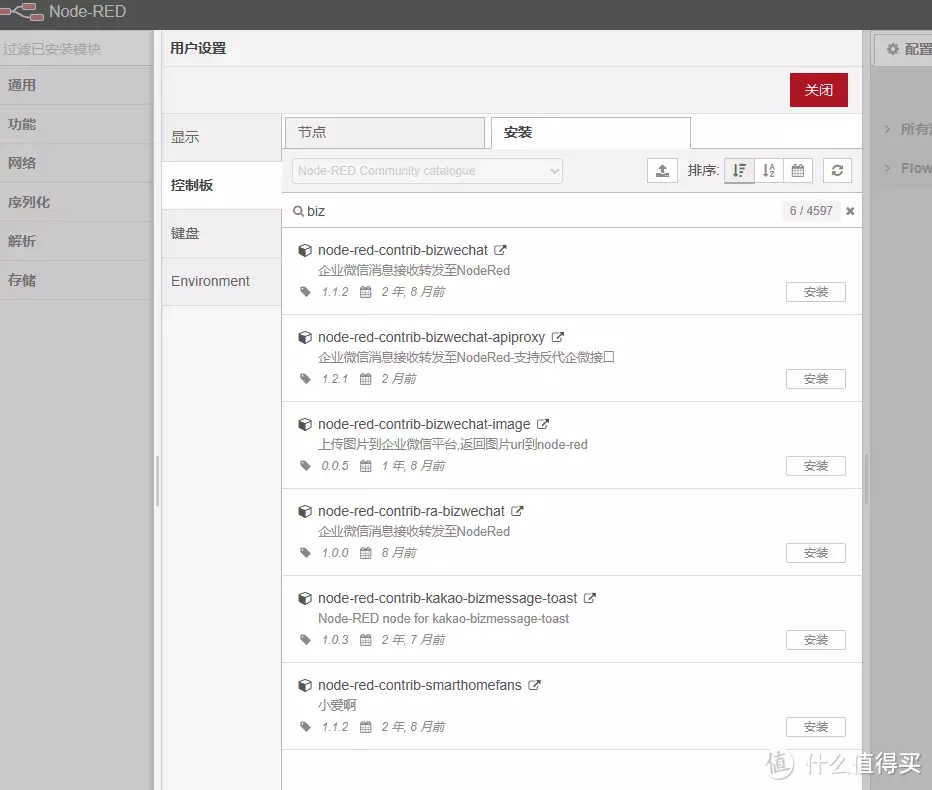The image size is (932, 790).
Task: Click the 过滤已安装模块 filter field
Action: pyautogui.click(x=77, y=49)
